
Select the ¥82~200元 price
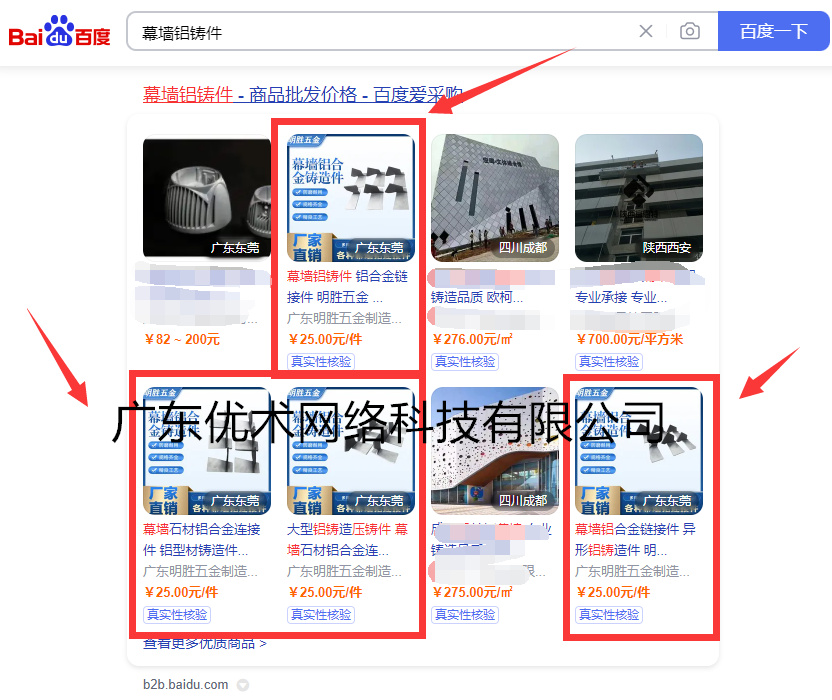click(x=182, y=339)
